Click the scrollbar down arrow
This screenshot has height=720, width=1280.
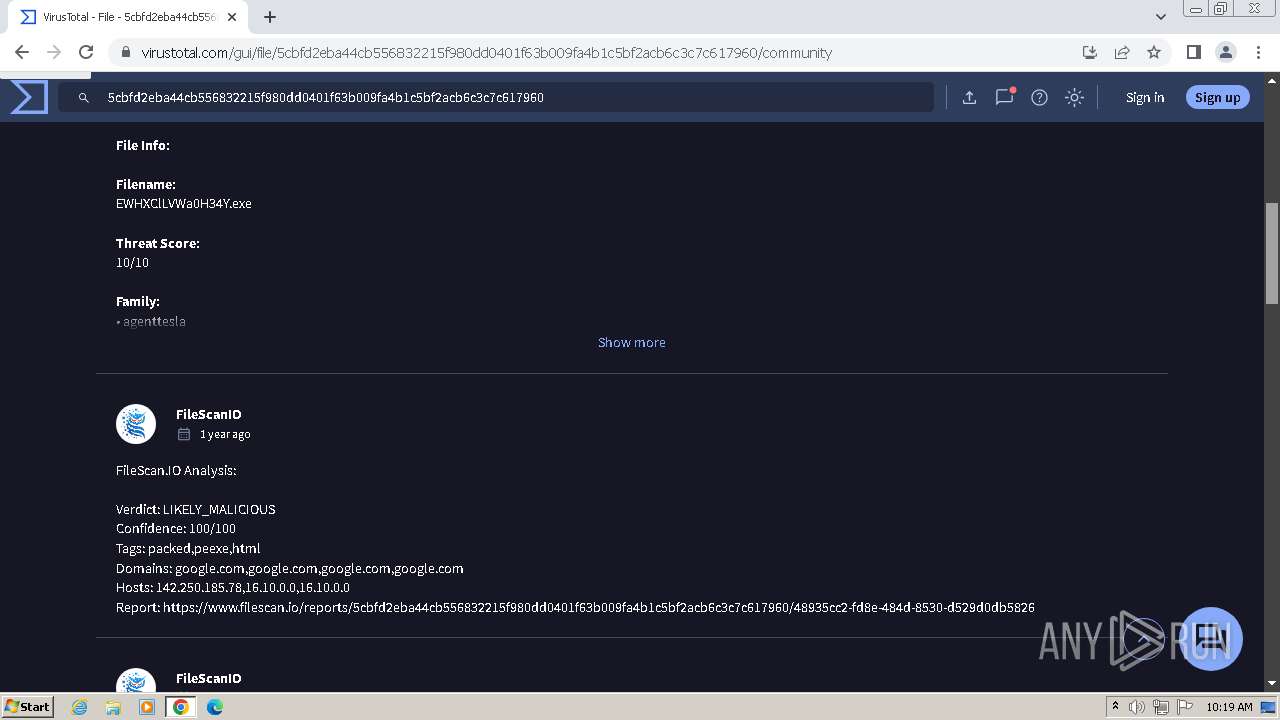(x=1272, y=683)
